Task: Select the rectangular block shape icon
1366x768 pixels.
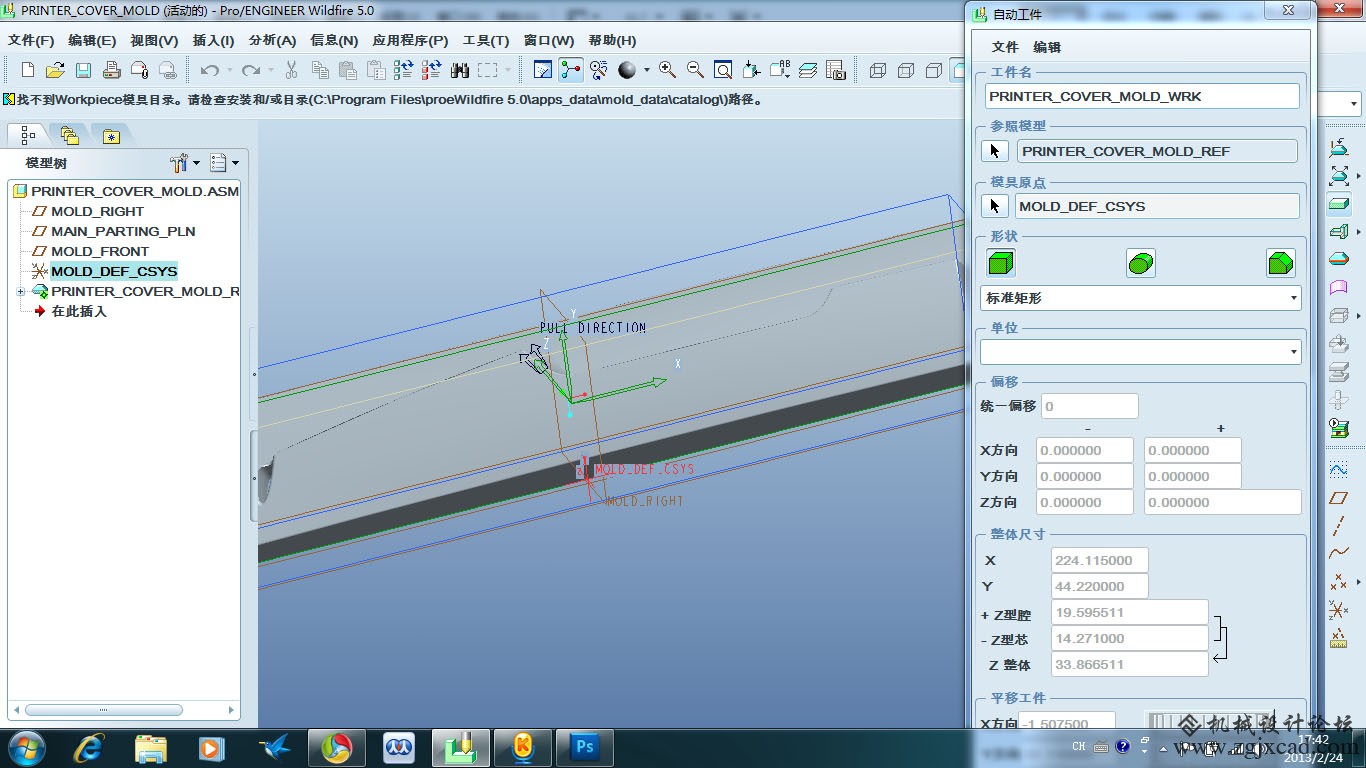Action: [1001, 263]
